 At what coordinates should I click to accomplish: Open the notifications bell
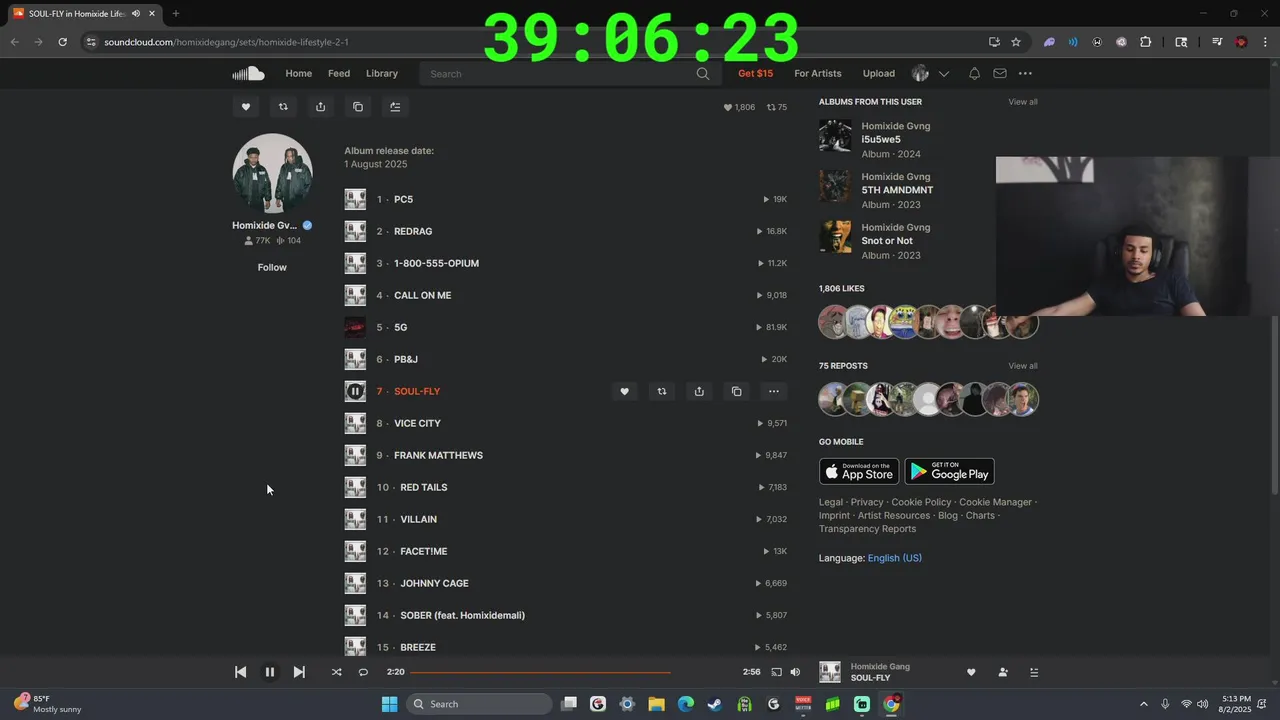tap(974, 73)
